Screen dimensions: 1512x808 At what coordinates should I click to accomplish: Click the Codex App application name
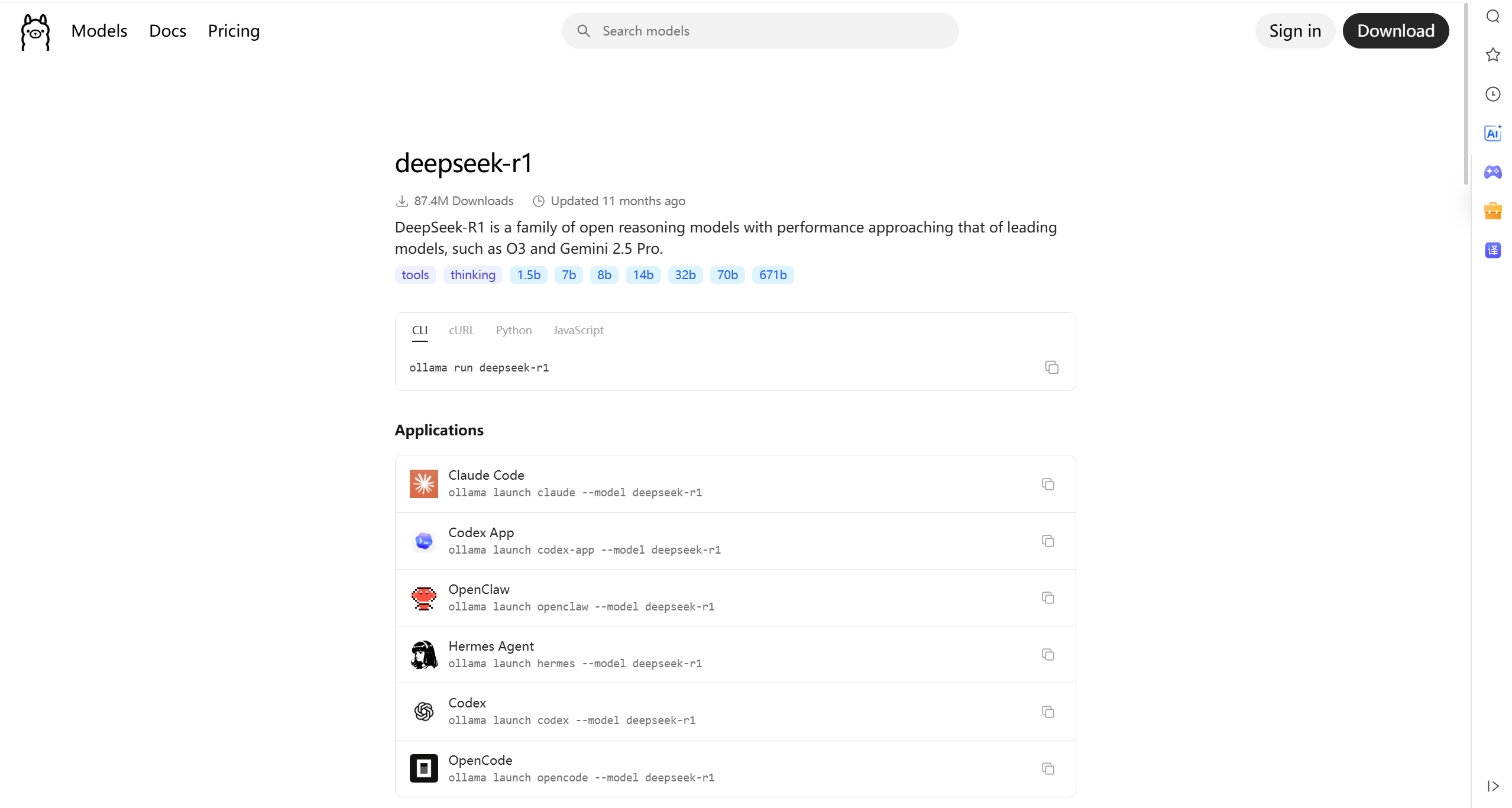coord(481,532)
